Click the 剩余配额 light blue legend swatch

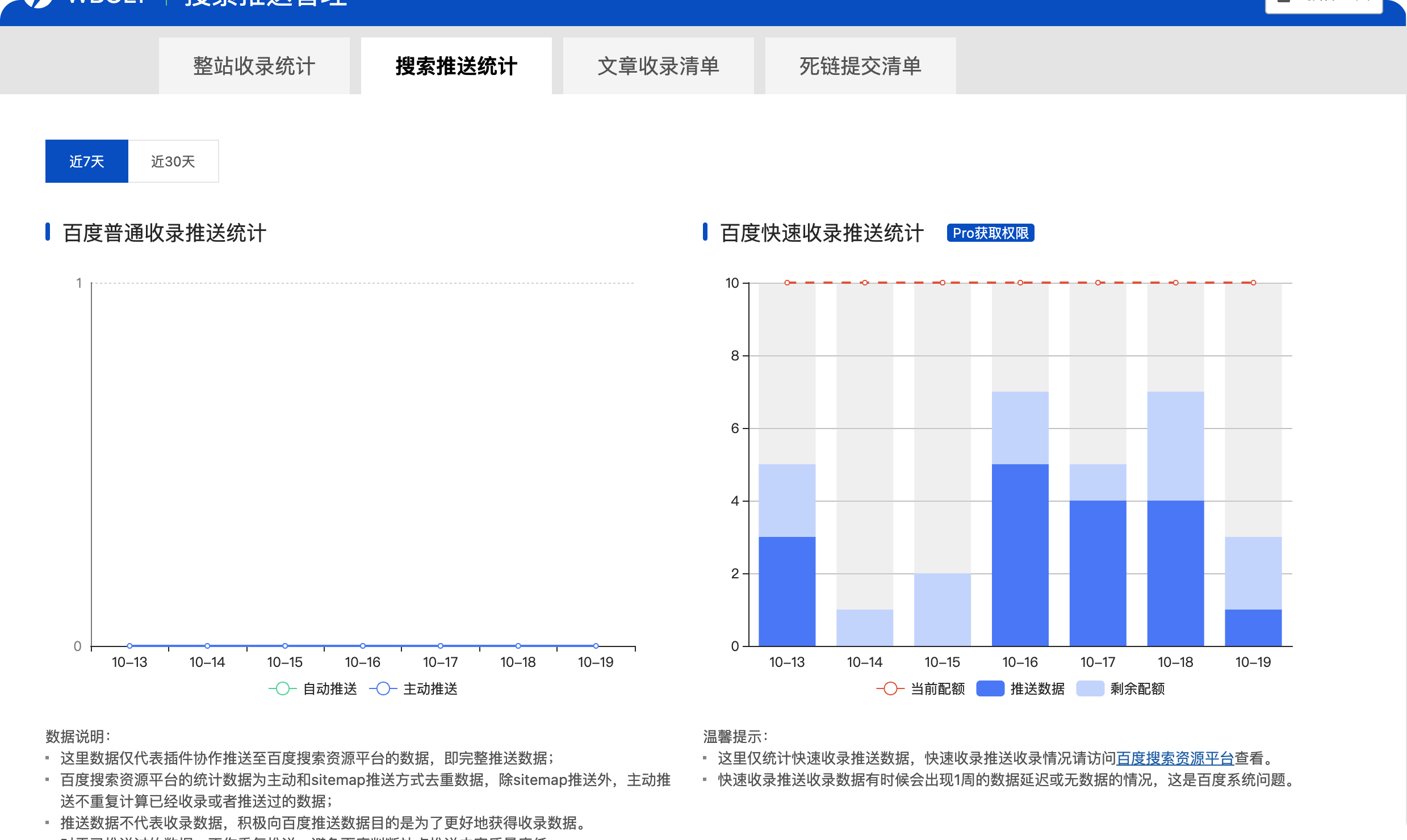(x=1090, y=688)
